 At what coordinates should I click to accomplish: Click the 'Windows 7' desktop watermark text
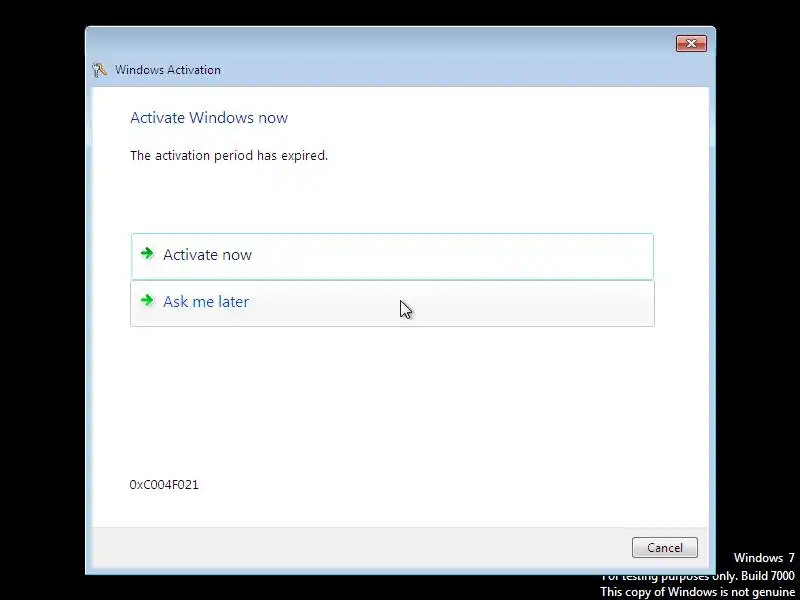point(764,558)
